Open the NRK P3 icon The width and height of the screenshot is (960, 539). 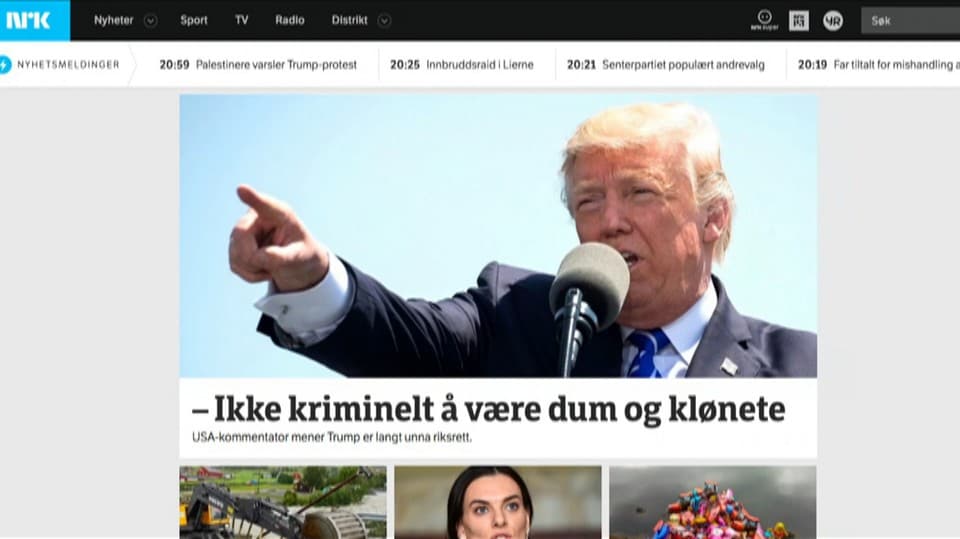click(798, 21)
